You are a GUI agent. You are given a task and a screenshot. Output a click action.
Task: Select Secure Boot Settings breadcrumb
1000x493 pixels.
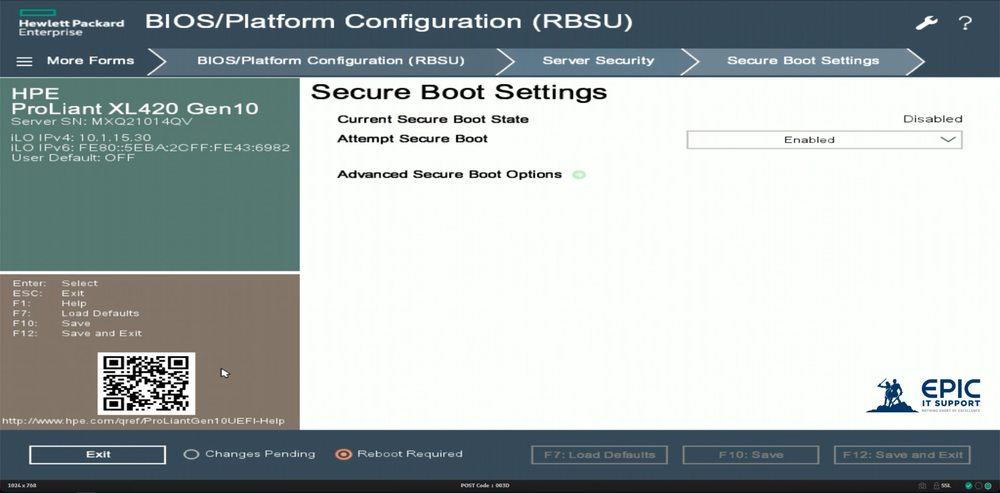803,61
